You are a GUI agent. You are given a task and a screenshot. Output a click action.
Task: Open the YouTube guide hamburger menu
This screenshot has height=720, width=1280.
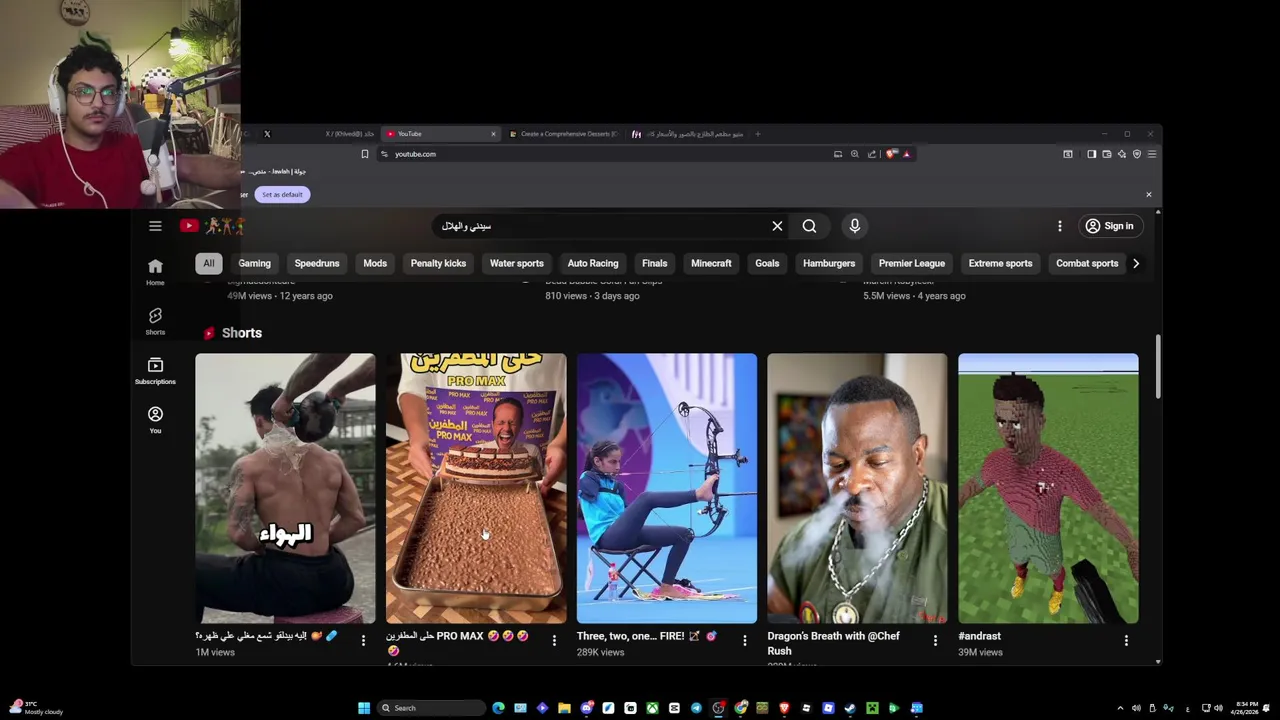(155, 226)
